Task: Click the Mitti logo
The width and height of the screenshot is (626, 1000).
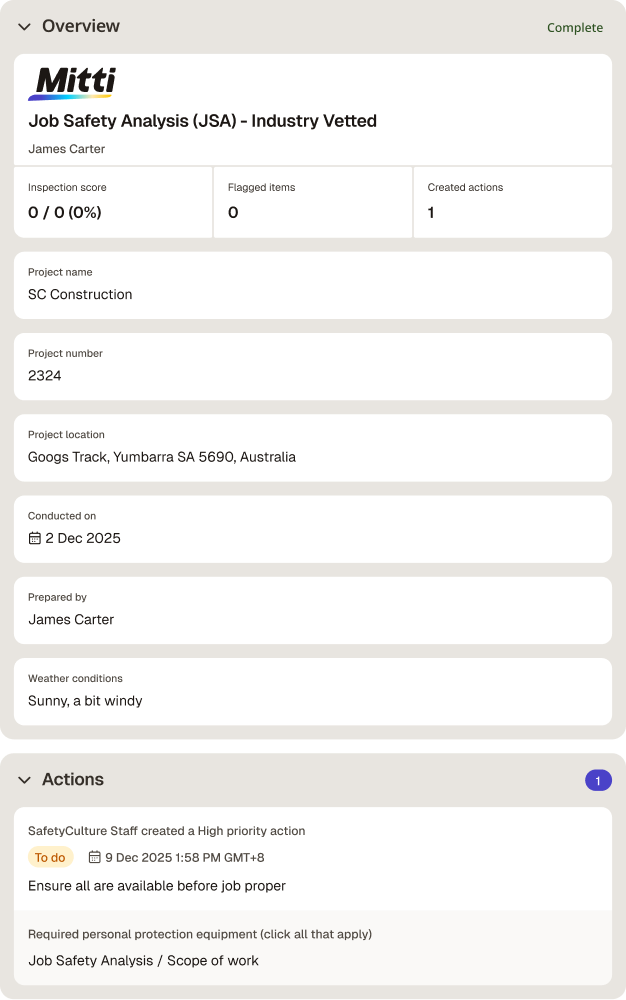Action: tap(72, 84)
